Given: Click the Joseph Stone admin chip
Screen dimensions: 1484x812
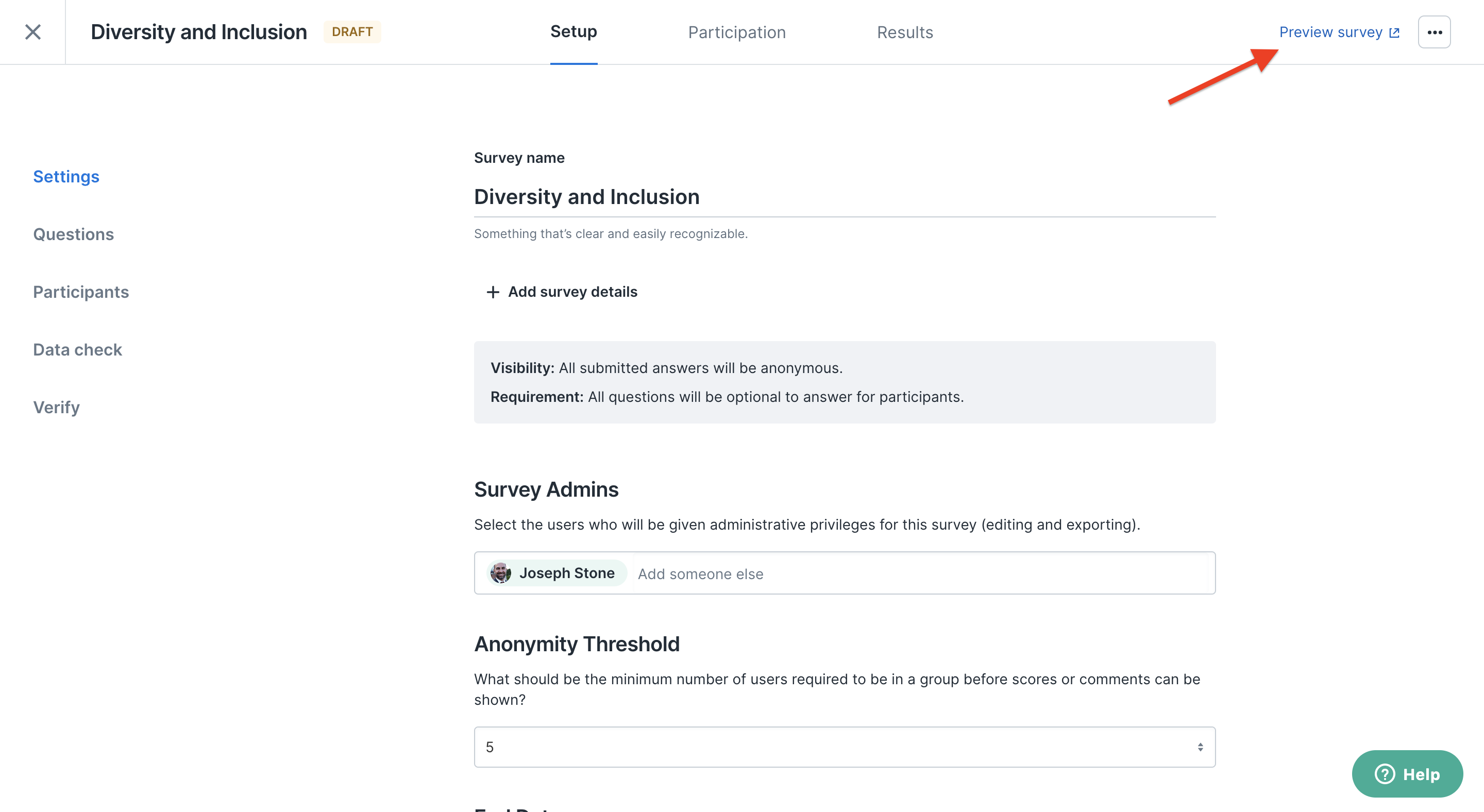Looking at the screenshot, I should click(556, 572).
